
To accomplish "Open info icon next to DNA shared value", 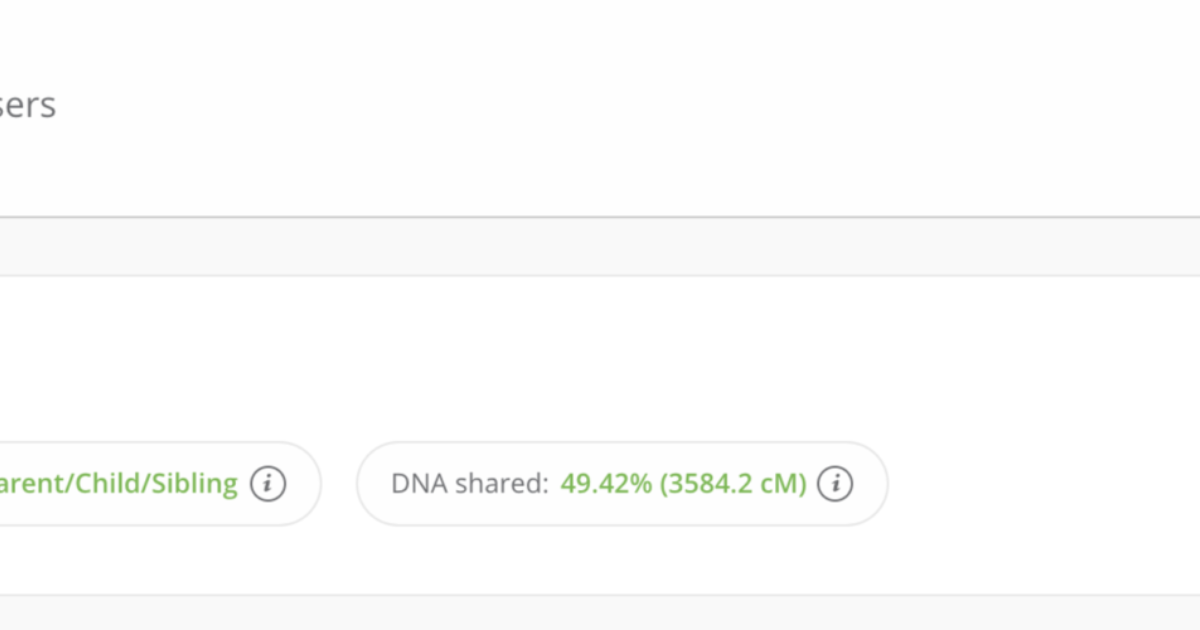I will point(835,484).
